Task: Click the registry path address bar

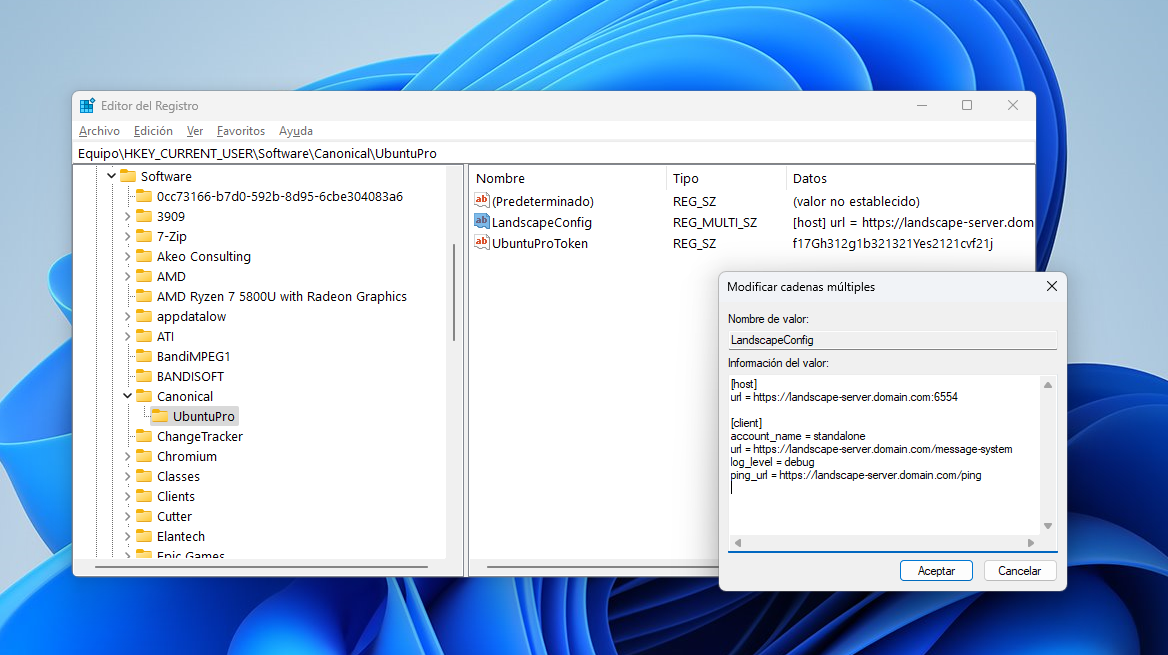Action: tap(400, 152)
